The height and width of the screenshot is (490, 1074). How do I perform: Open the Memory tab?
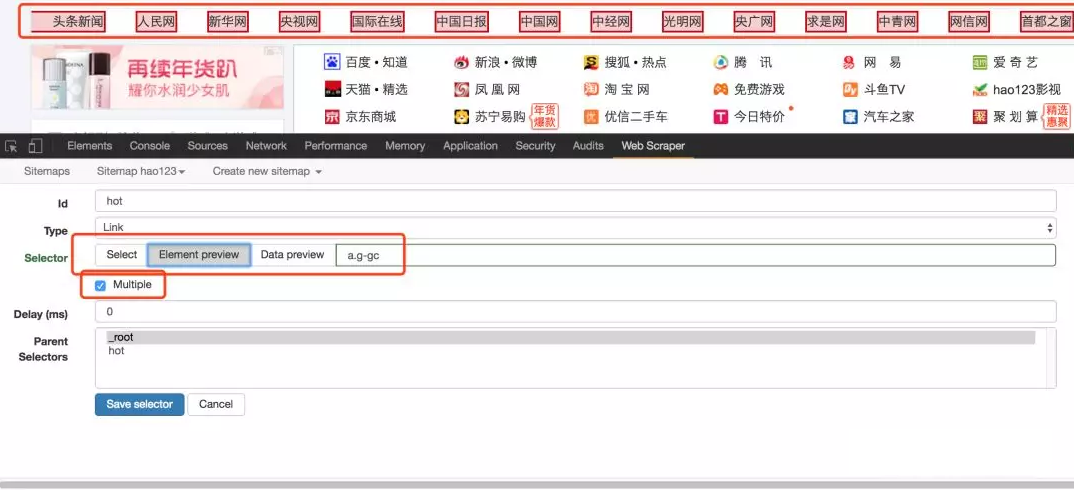pyautogui.click(x=405, y=146)
